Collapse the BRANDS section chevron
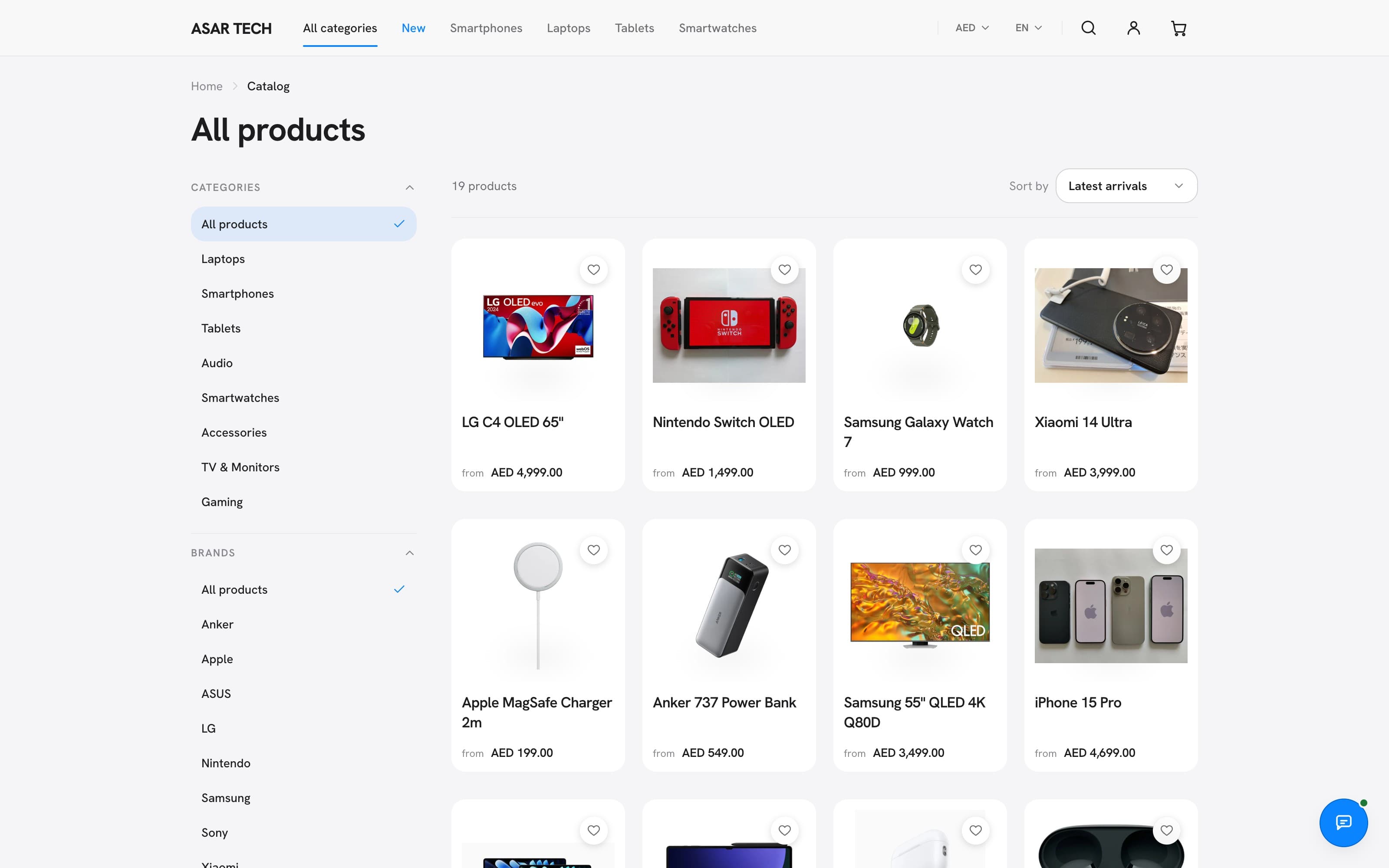This screenshot has height=868, width=1389. [x=409, y=553]
